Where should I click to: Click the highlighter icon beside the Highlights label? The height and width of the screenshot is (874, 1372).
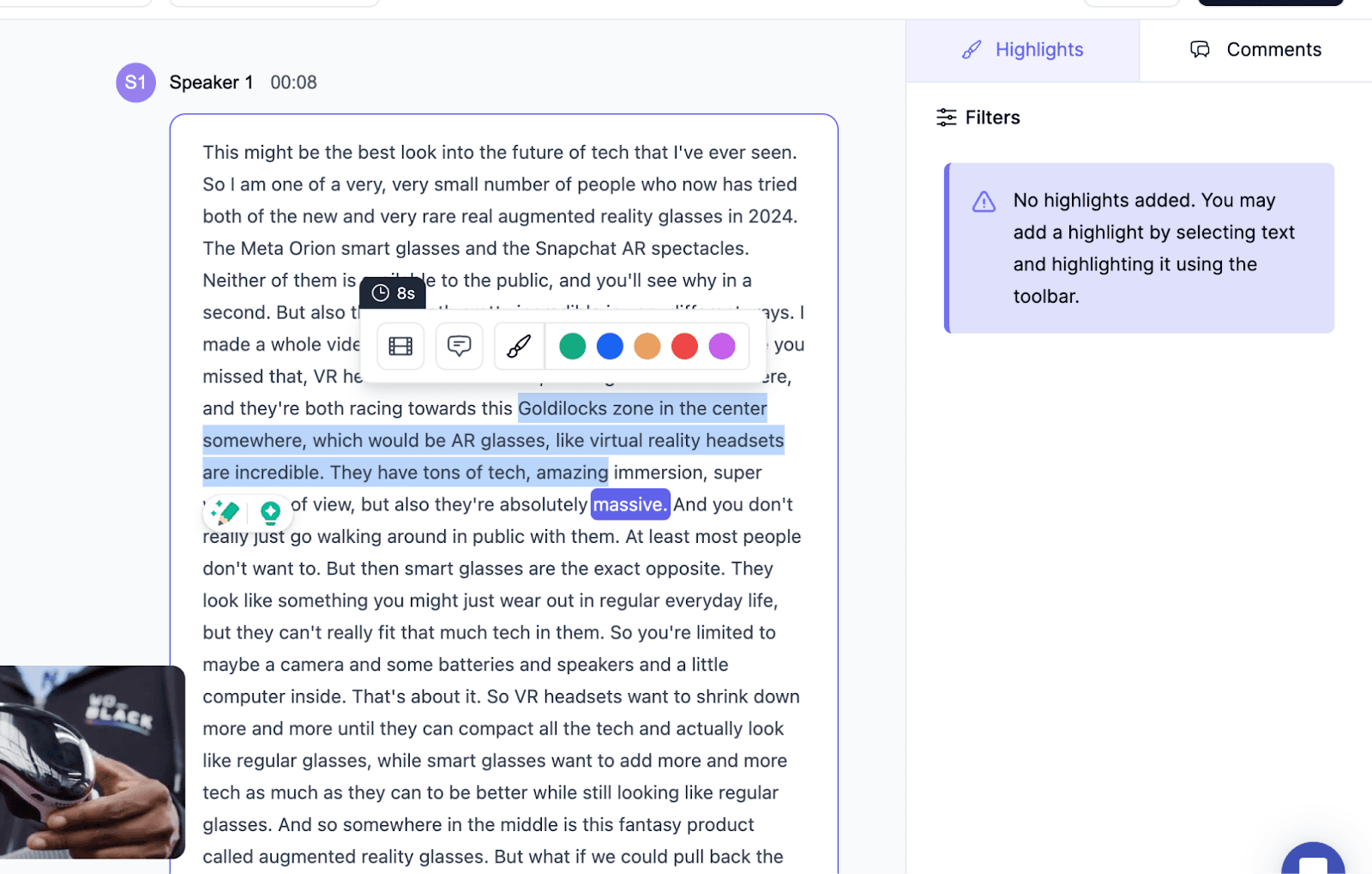pyautogui.click(x=972, y=50)
